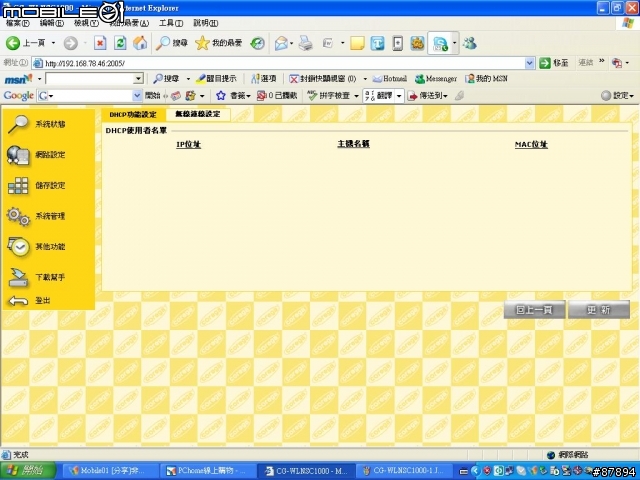Open the Back button history dropdown arrow
This screenshot has width=640, height=480.
point(53,43)
